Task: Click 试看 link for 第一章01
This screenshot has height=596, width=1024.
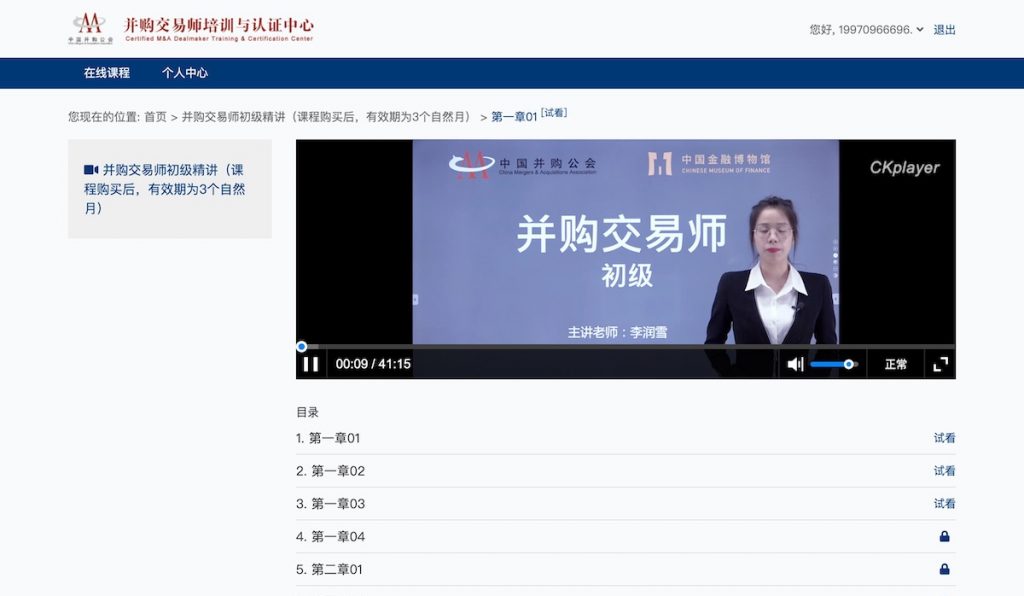Action: pos(944,438)
